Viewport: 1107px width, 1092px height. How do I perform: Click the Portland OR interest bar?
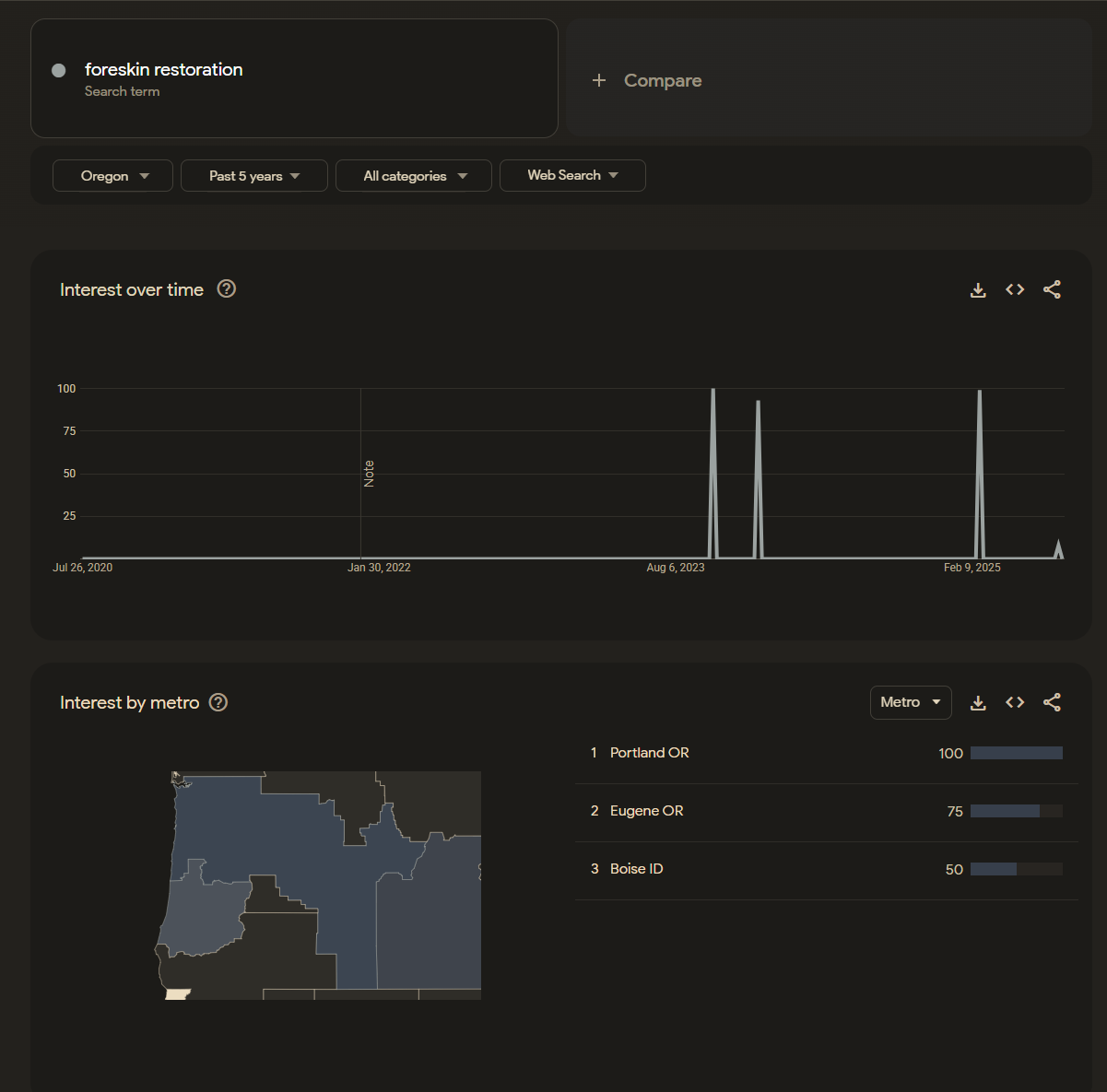point(1017,753)
